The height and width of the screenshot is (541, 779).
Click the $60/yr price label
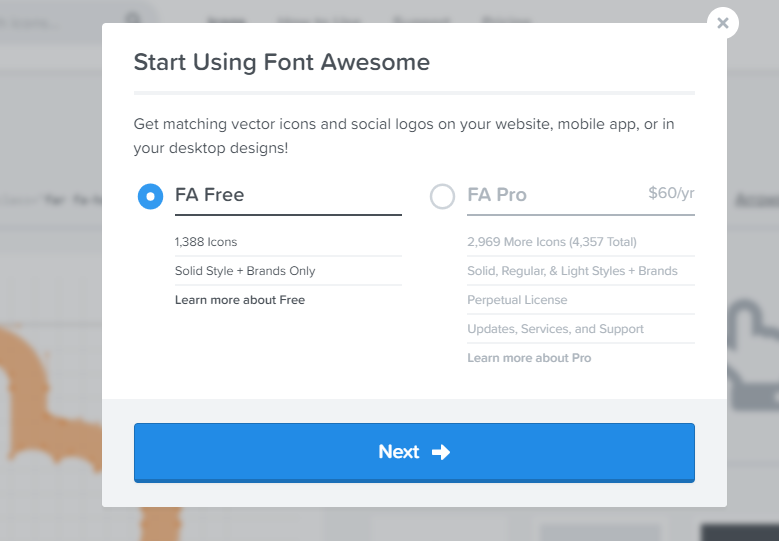671,193
